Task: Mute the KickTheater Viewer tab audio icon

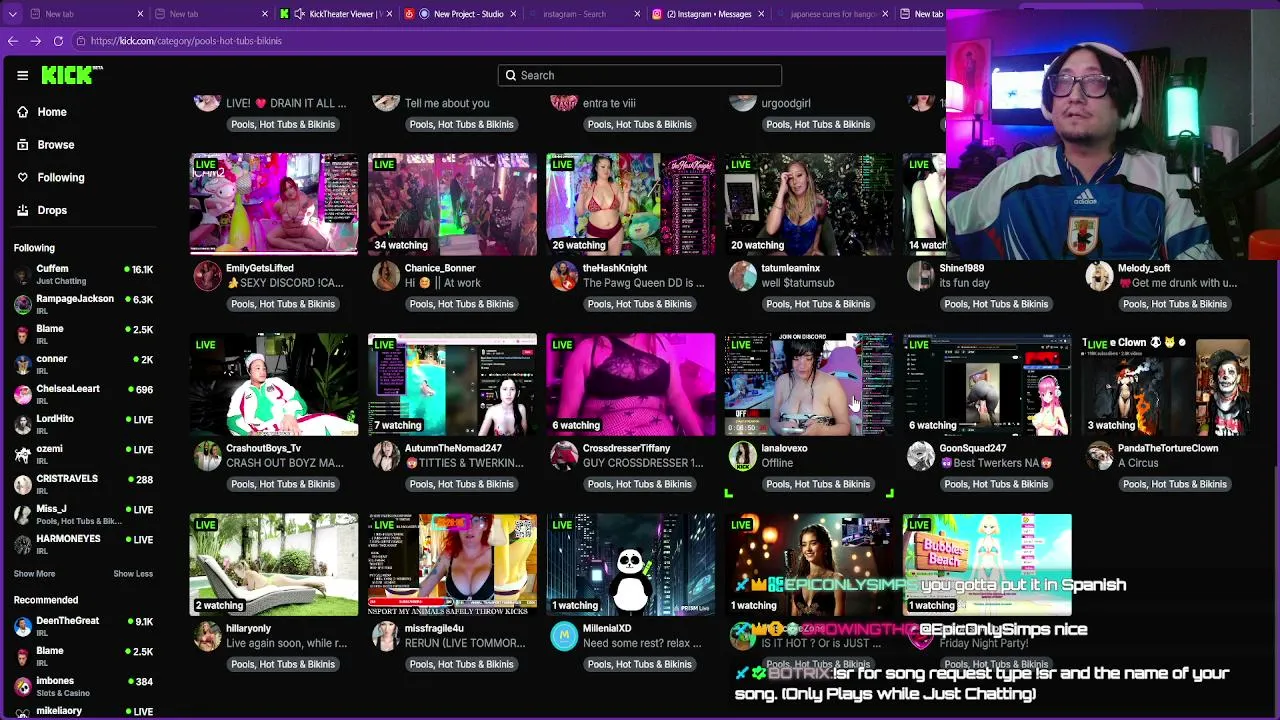Action: (x=299, y=14)
